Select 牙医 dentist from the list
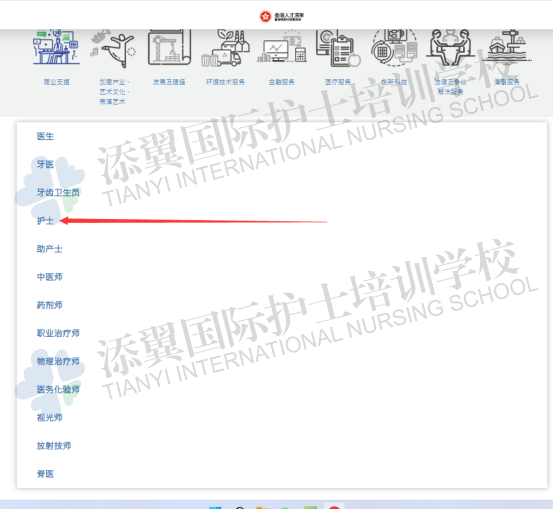The width and height of the screenshot is (553, 510). coord(45,164)
